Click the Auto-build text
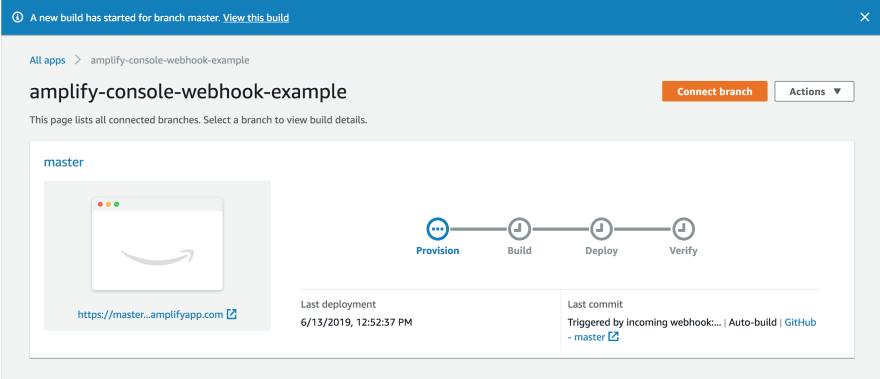The height and width of the screenshot is (379, 880). [752, 323]
